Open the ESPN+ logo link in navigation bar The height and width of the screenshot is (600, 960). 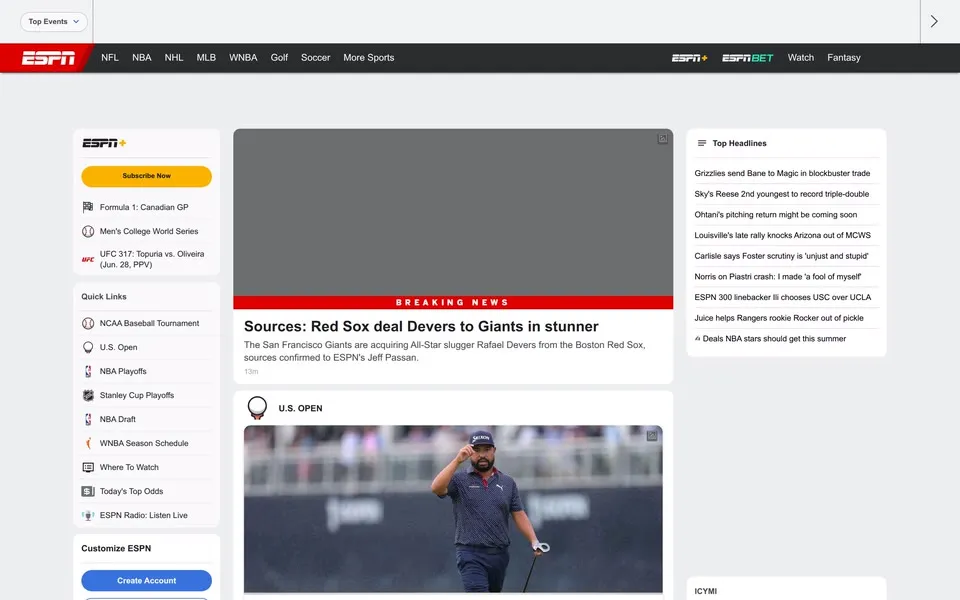689,58
